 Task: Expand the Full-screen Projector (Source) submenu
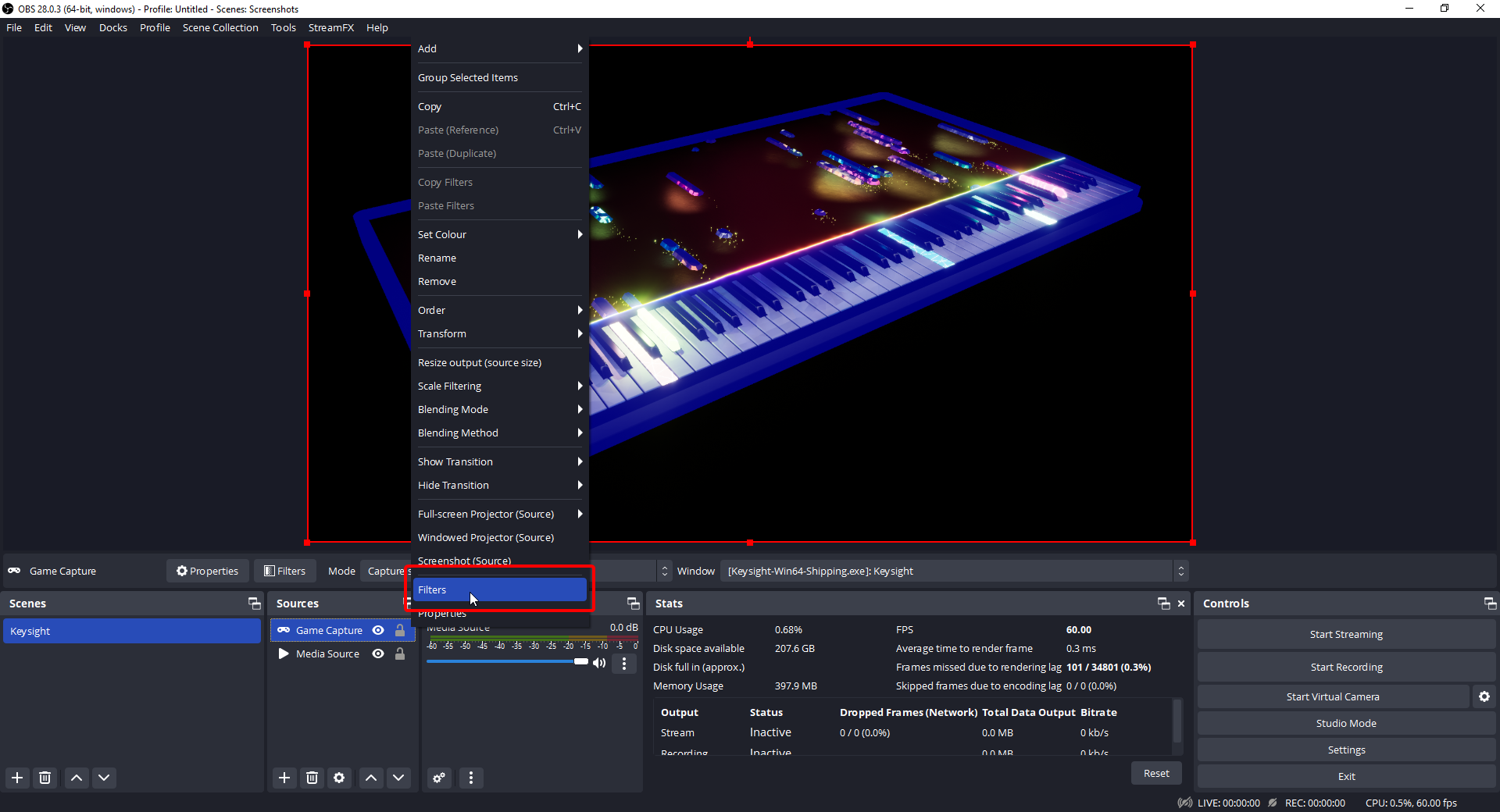500,514
